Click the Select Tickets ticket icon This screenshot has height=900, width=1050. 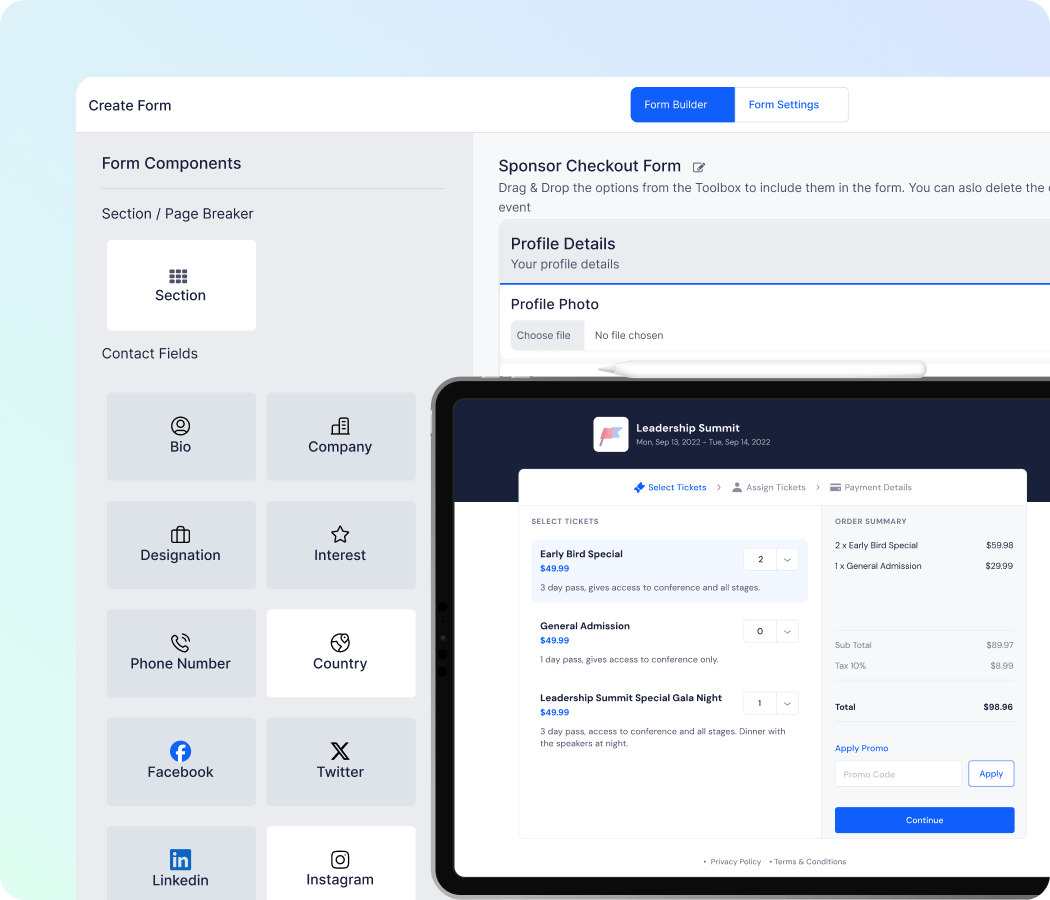click(640, 488)
